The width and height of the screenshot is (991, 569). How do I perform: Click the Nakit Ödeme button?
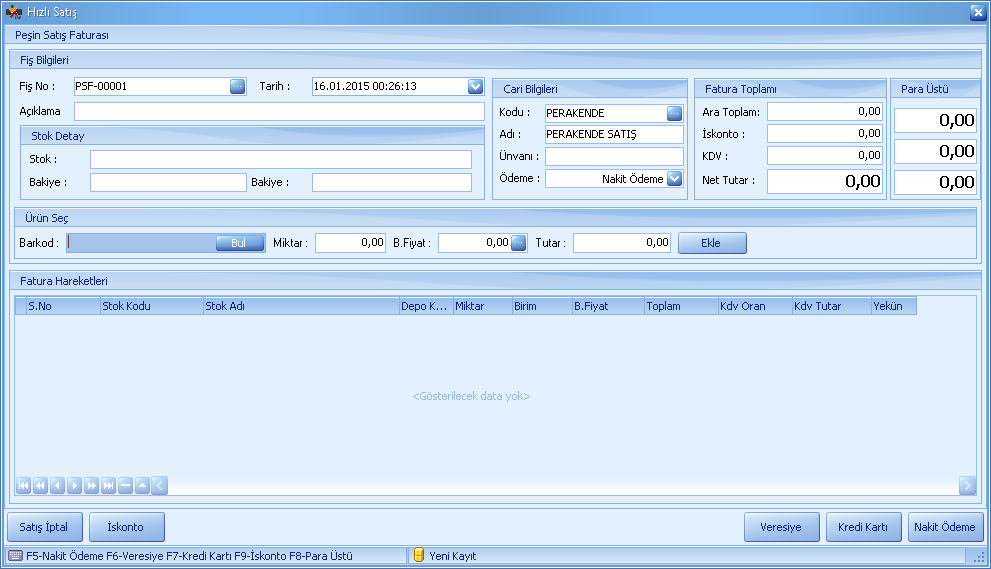click(945, 527)
